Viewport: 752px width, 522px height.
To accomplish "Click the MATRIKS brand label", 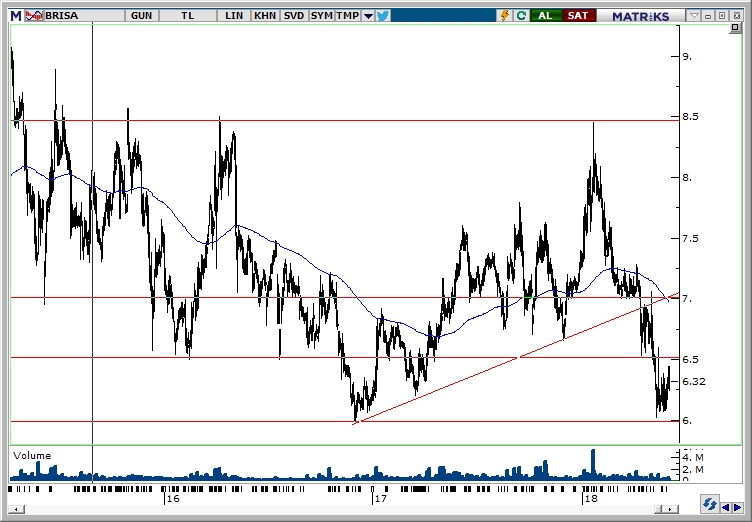I will [x=641, y=16].
